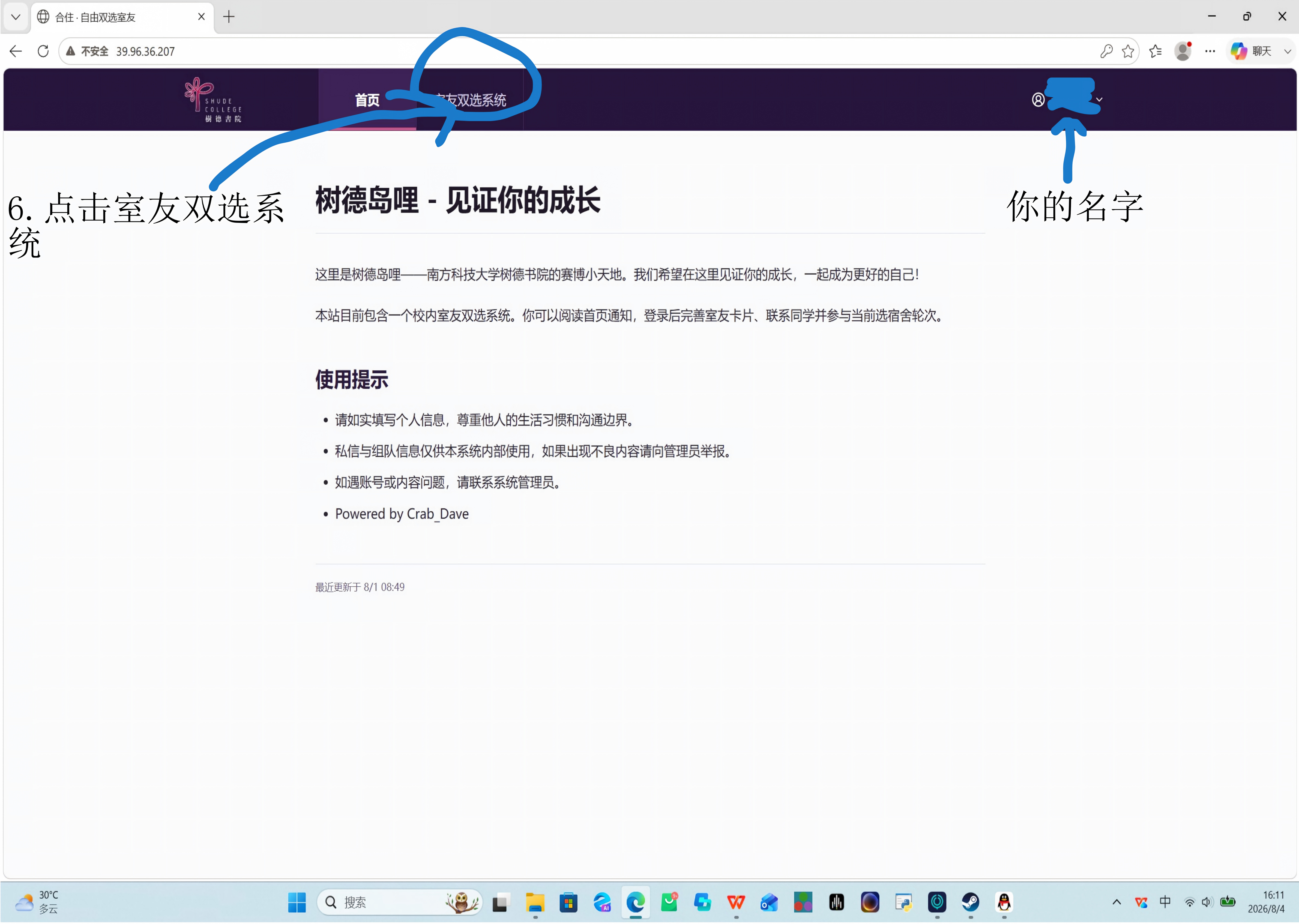
Task: Click the text Powered by Crab_Dave
Action: (402, 514)
